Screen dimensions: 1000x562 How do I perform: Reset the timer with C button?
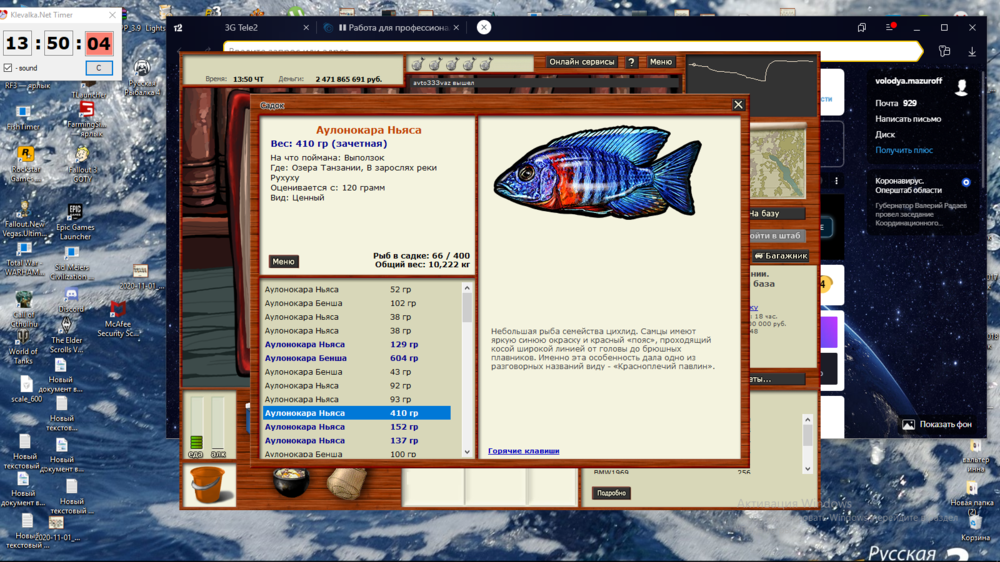tap(98, 68)
